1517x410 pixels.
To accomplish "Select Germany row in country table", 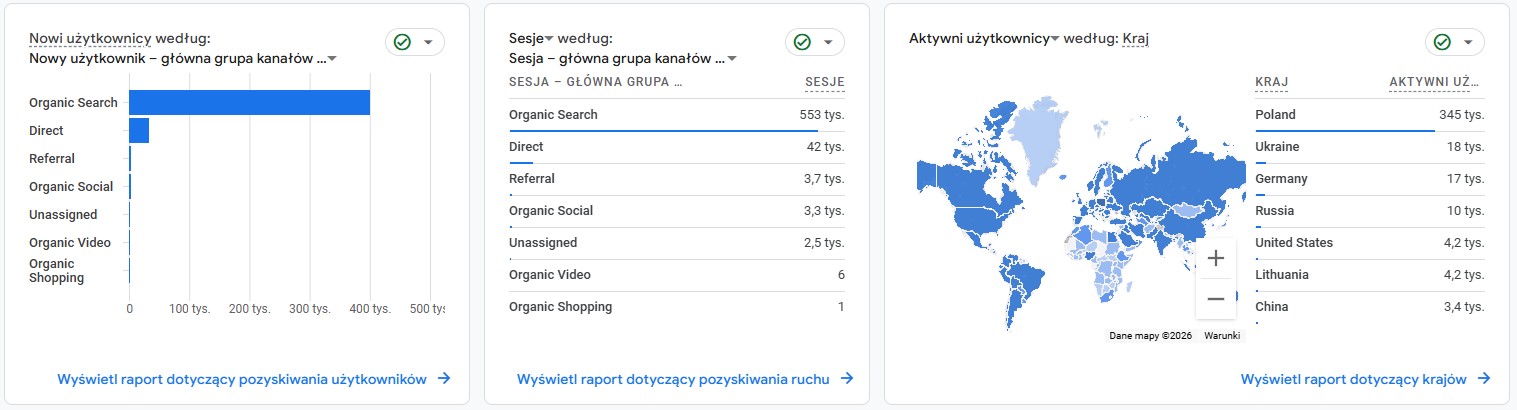I will [1370, 179].
